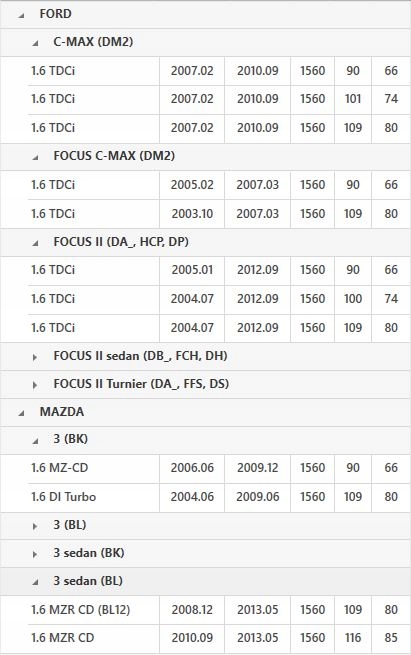411x655 pixels.
Task: Expand FOCUS II Turnier (DA_, FFS, DS)
Action: click(x=35, y=385)
